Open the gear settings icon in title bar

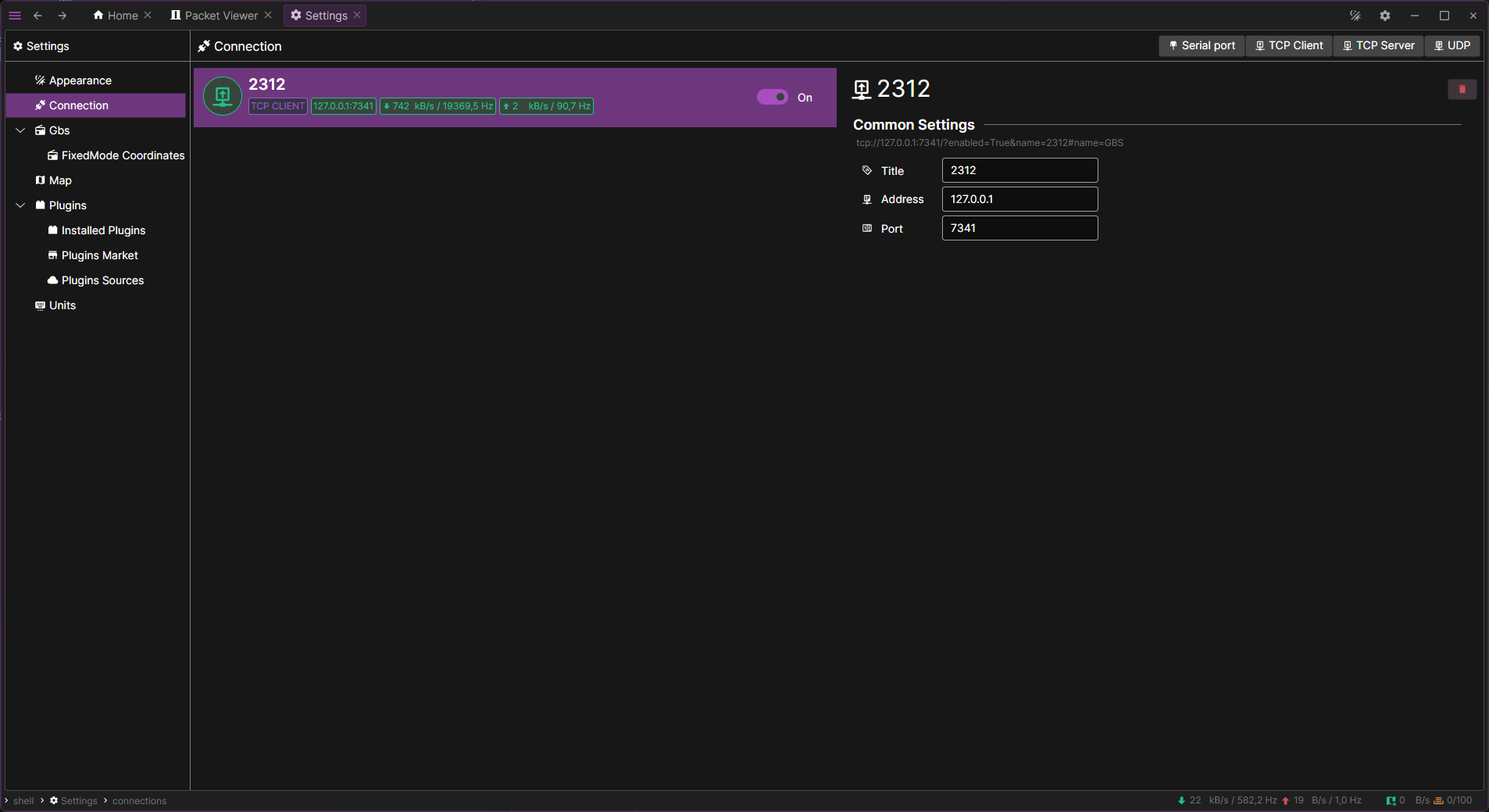point(1385,16)
